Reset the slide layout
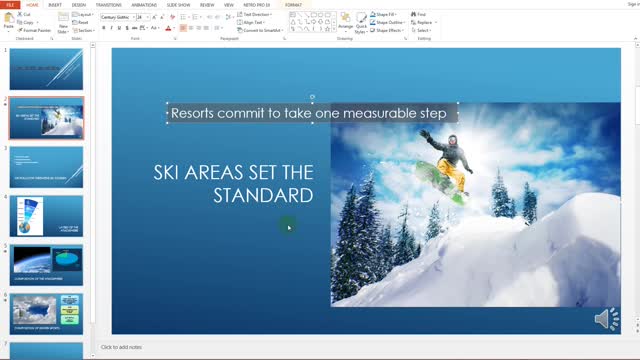Viewport: 640px width, 360px height. [80, 22]
